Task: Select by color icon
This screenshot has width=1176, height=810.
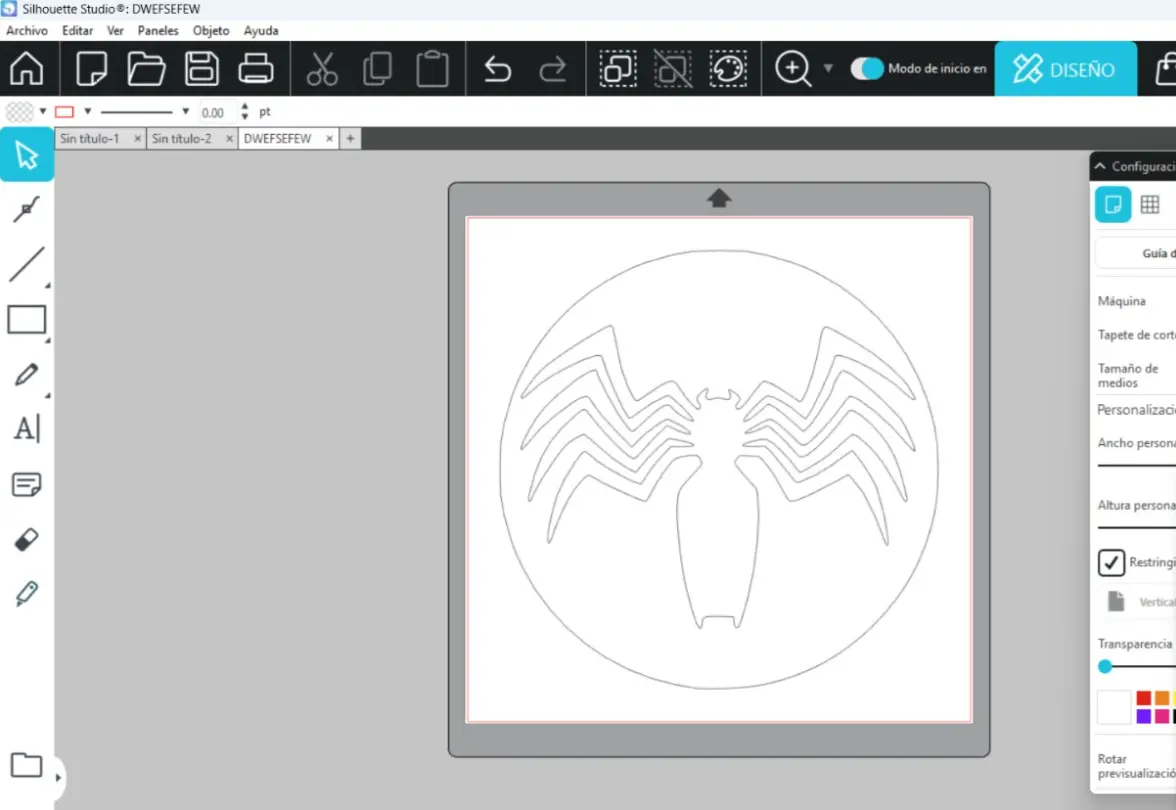Action: pos(728,68)
